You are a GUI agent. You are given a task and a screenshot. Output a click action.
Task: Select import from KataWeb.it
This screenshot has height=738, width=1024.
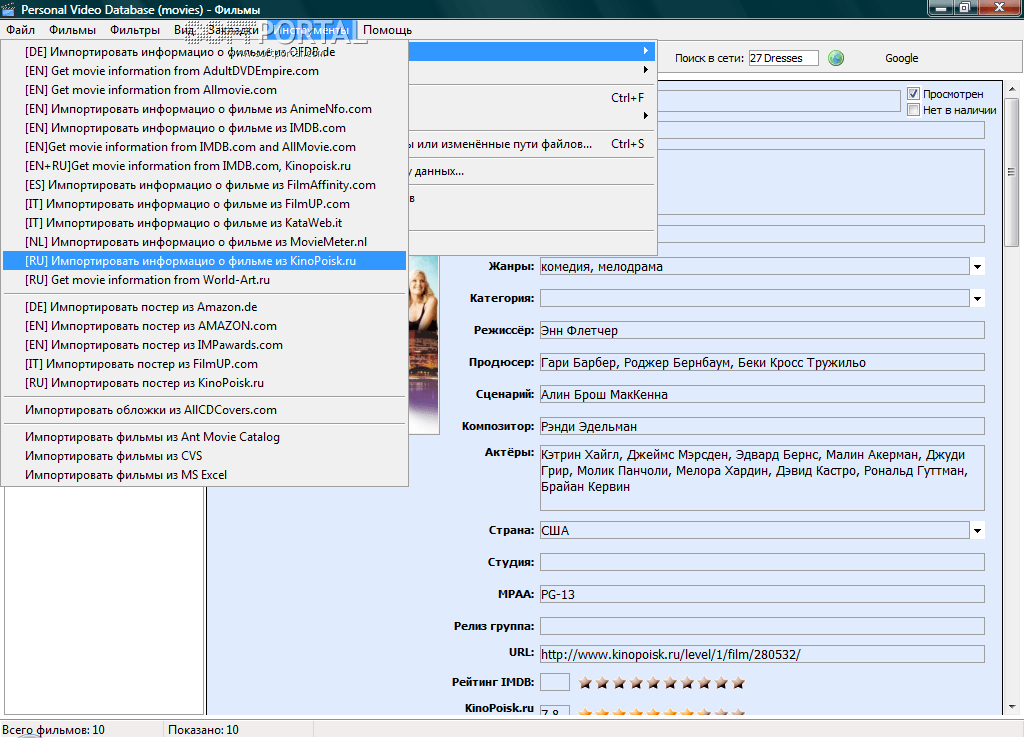(x=204, y=223)
